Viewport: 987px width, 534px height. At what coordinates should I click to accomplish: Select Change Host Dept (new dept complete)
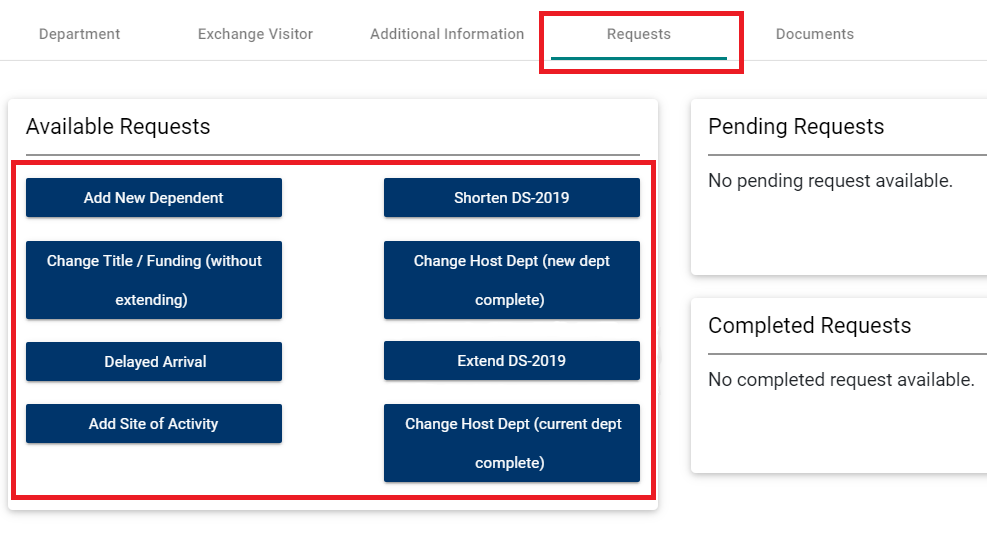tap(511, 280)
